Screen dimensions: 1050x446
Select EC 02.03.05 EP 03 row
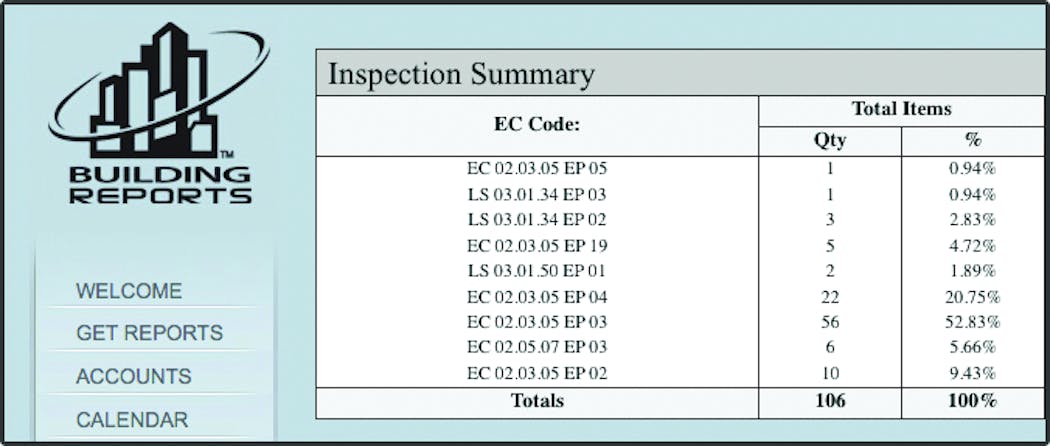[x=680, y=322]
